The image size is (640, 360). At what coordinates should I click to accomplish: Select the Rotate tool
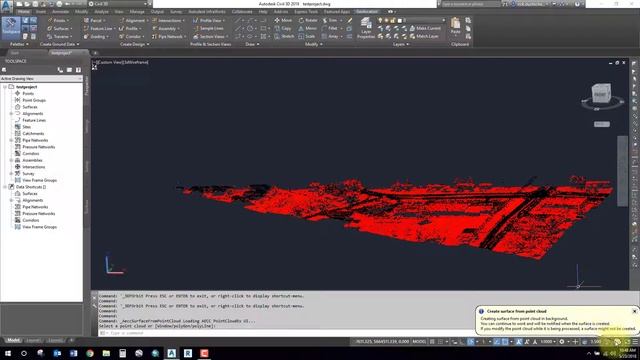(x=308, y=20)
